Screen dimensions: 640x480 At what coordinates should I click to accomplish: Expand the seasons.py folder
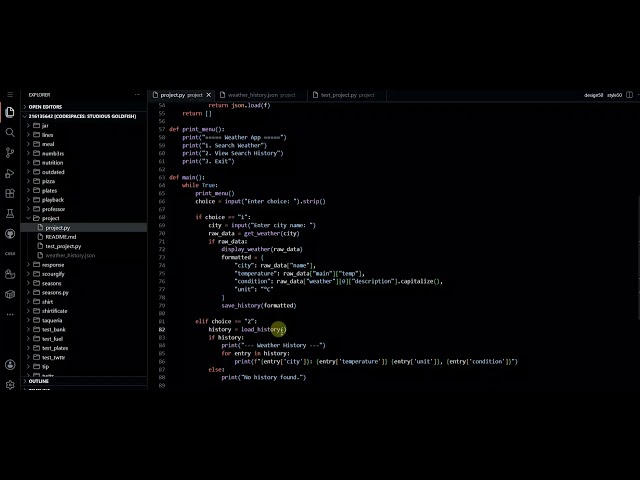pos(84,293)
